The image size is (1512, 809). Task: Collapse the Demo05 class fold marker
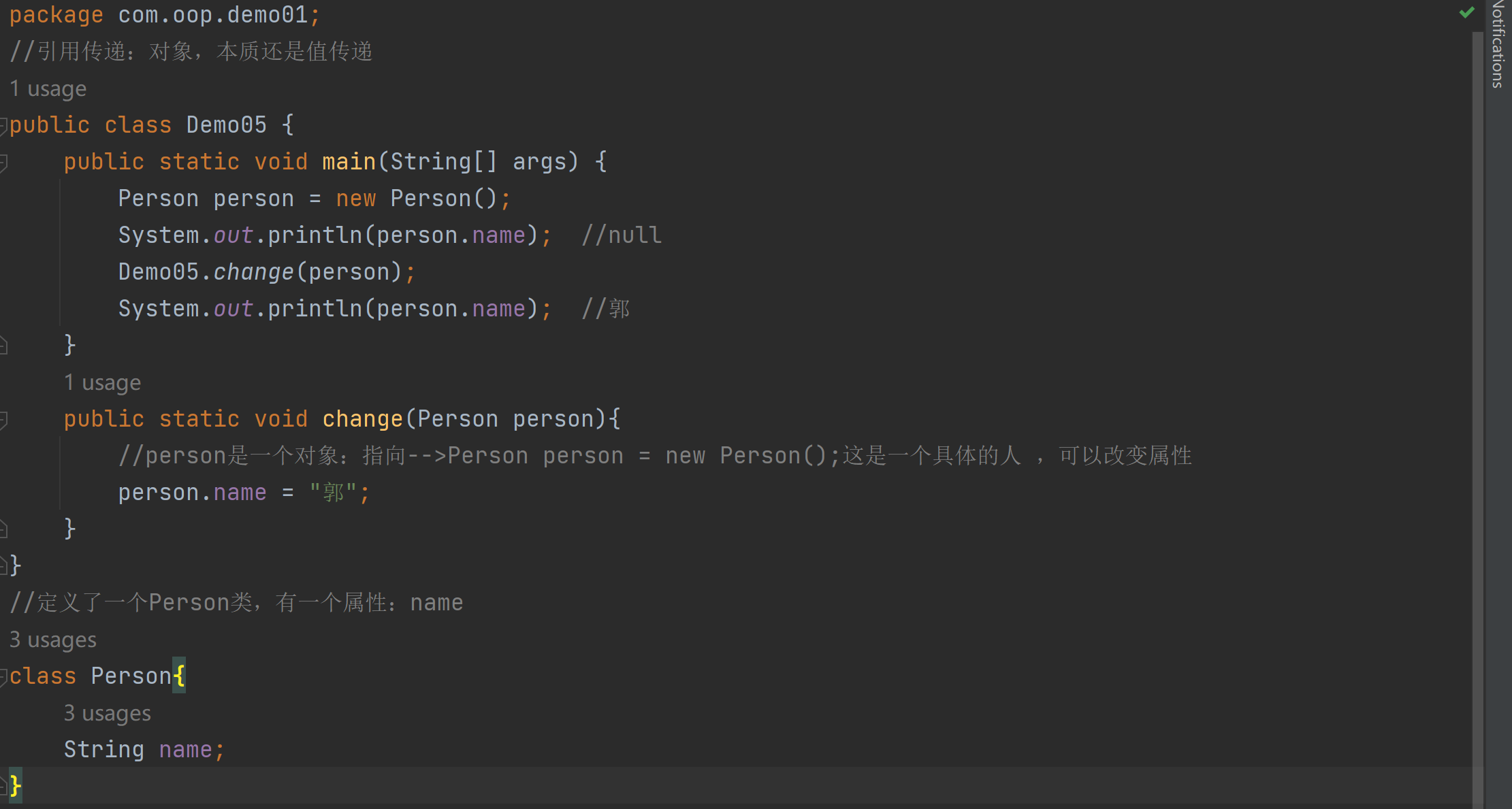coord(3,125)
